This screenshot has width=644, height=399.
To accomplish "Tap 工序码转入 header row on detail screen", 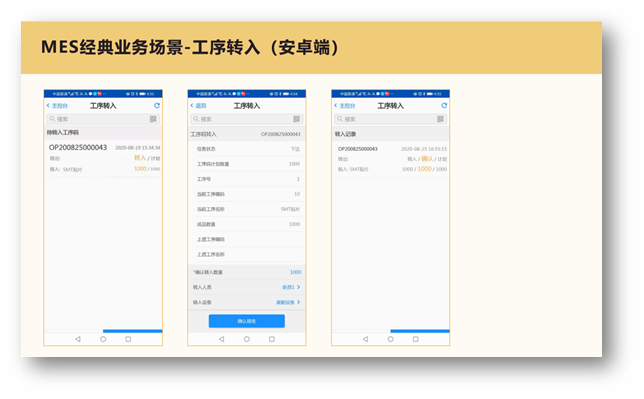I will [247, 134].
